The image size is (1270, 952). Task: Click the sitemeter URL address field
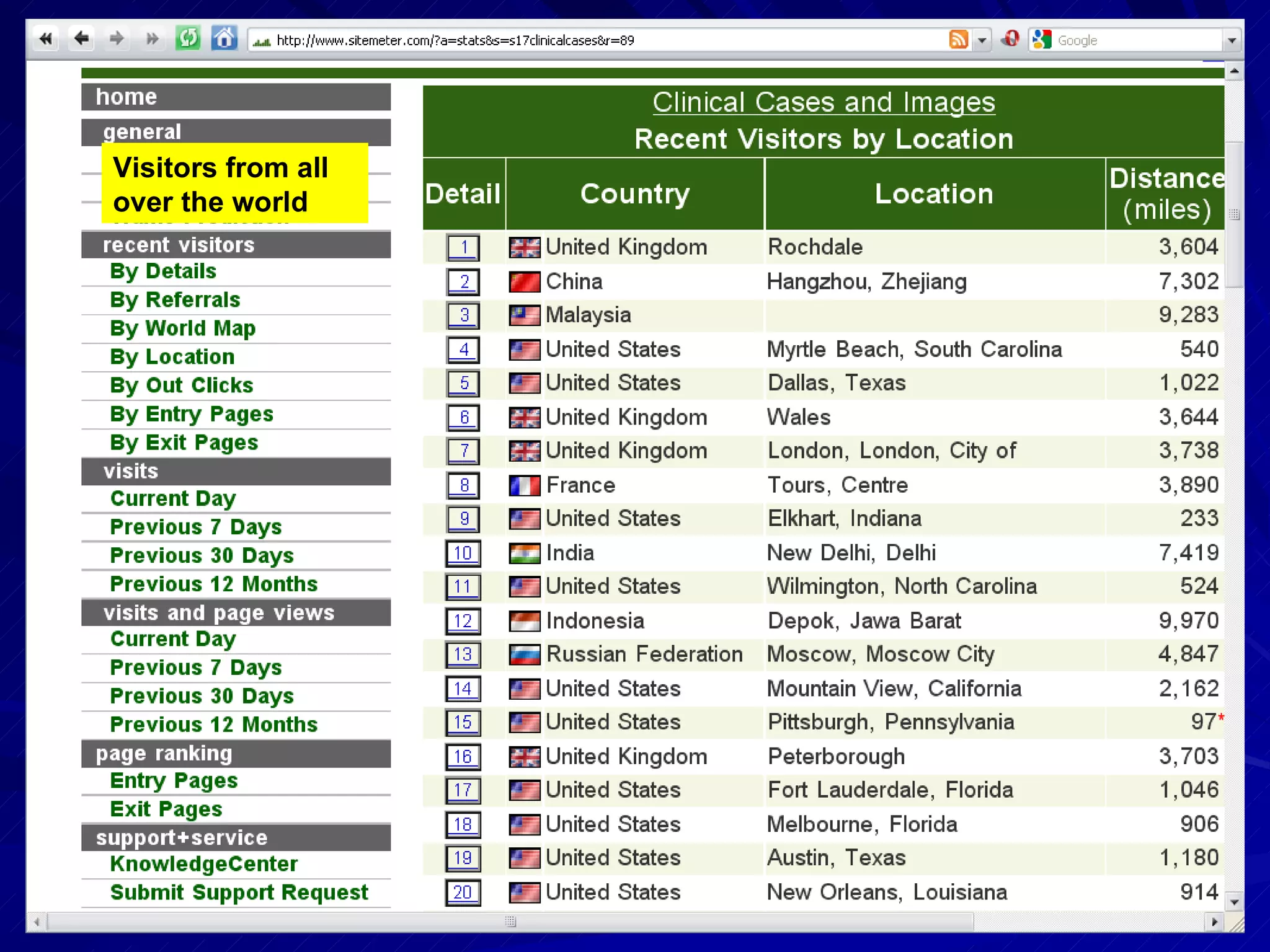599,41
